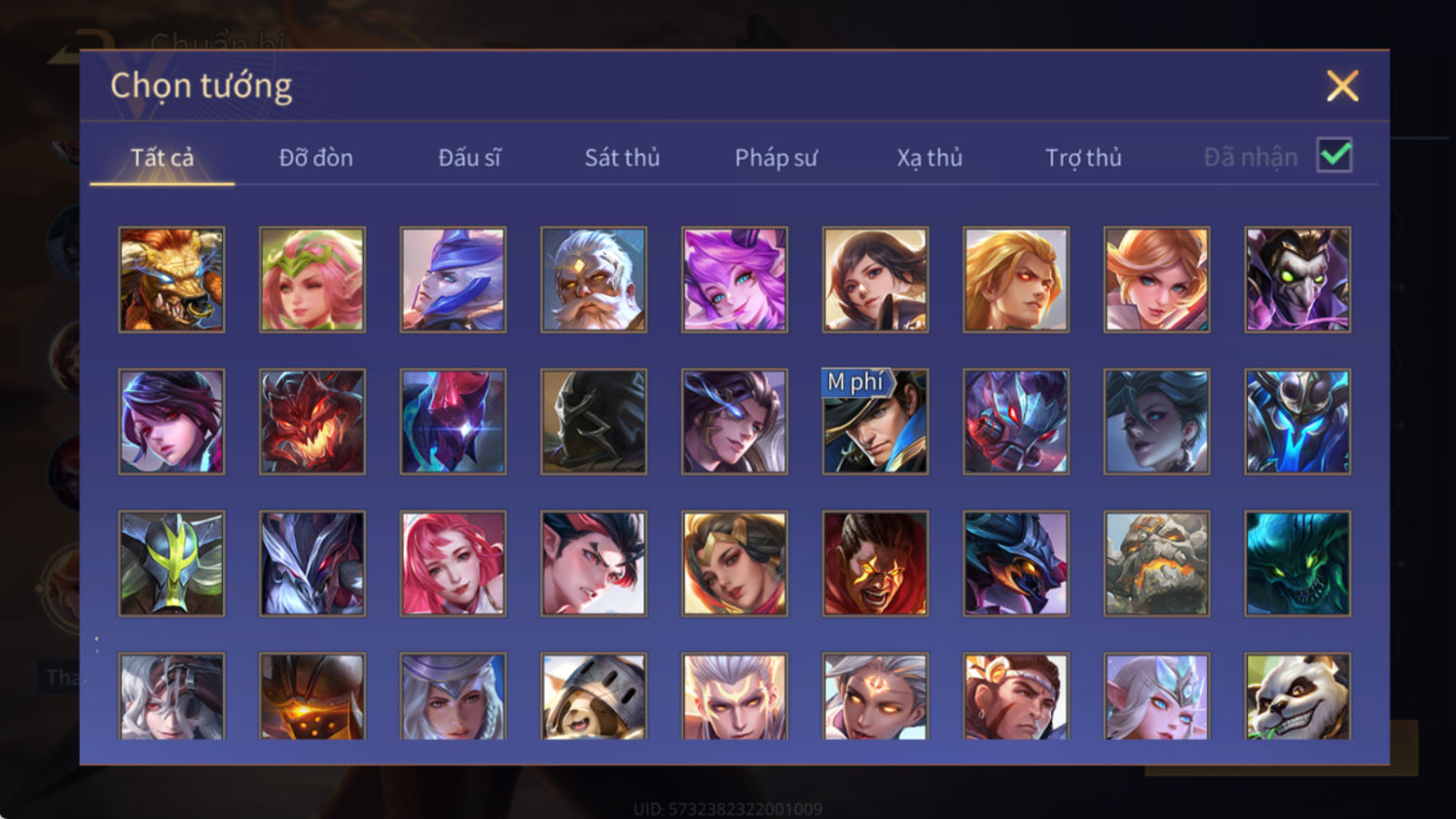
Task: Open the 'Trợ thủ' tab
Action: pos(1083,158)
